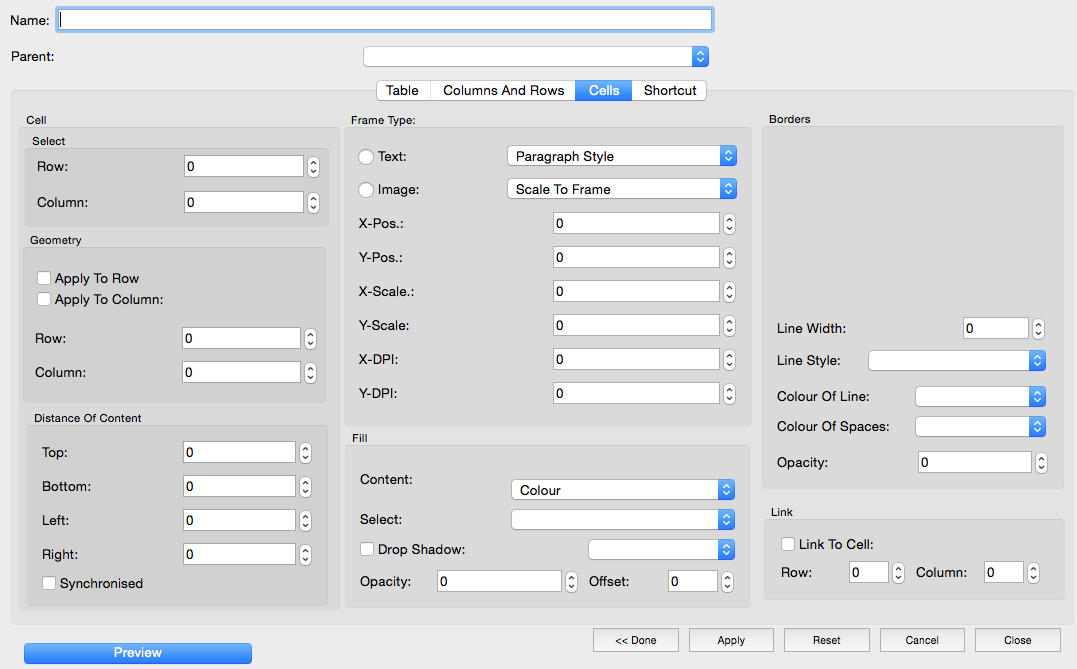Viewport: 1077px width, 669px height.
Task: Click stepper next to X-Pos. field
Action: (729, 224)
